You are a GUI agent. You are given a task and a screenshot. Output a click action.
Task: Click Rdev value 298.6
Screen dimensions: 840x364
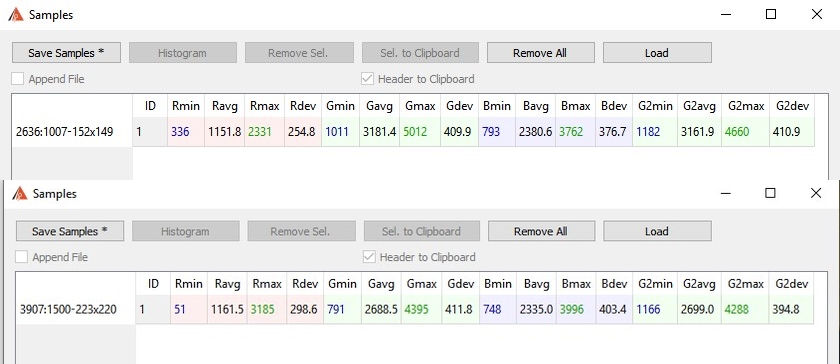tap(304, 309)
